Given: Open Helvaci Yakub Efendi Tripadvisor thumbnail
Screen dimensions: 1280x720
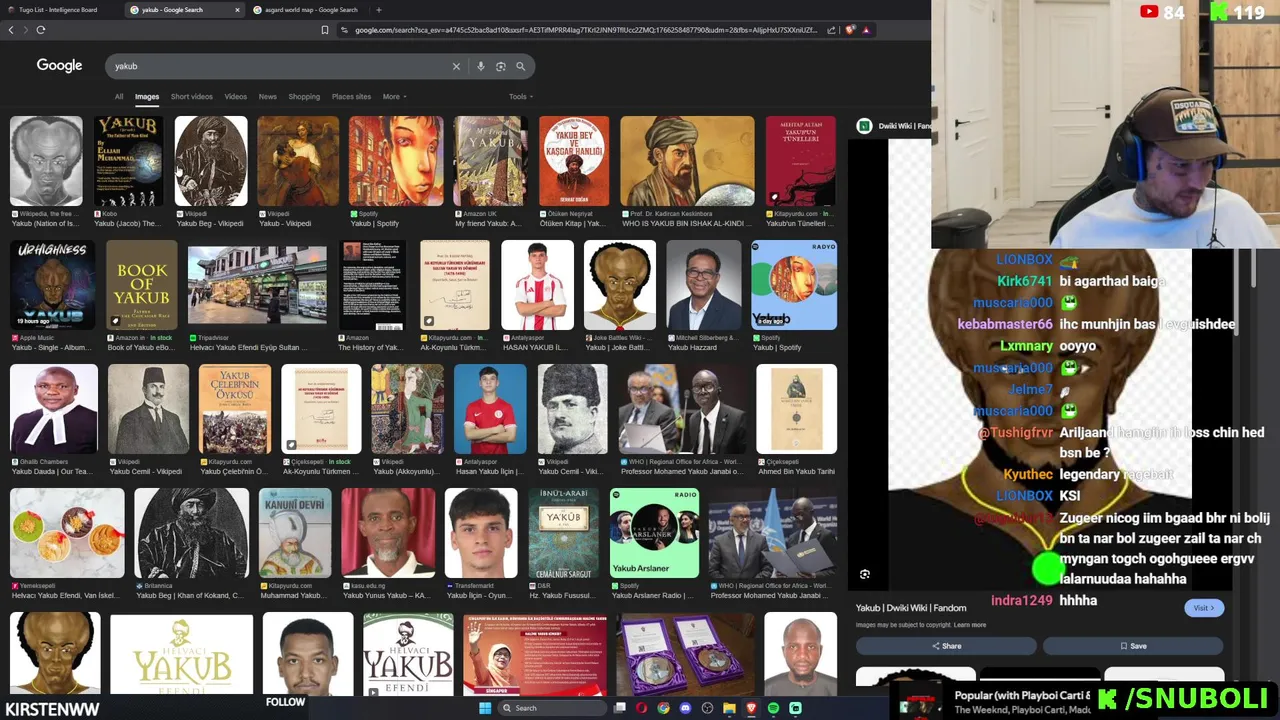Looking at the screenshot, I should 257,285.
